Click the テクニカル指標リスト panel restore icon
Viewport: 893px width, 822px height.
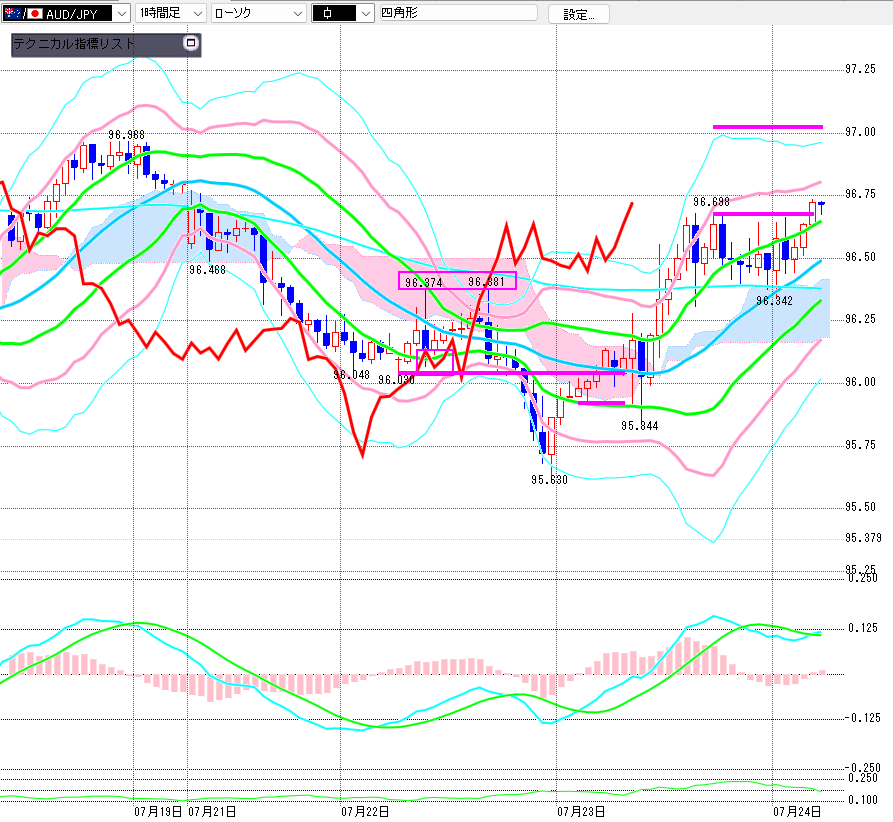[191, 43]
